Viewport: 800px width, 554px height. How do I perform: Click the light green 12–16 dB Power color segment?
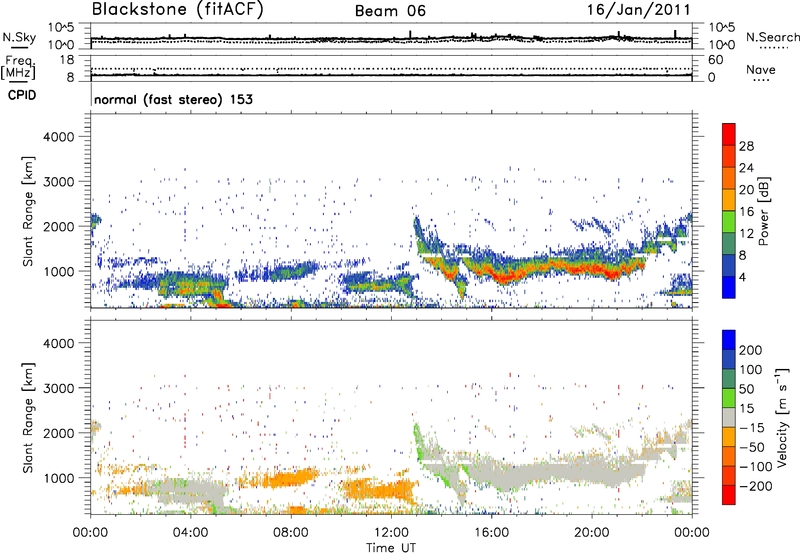pos(729,222)
